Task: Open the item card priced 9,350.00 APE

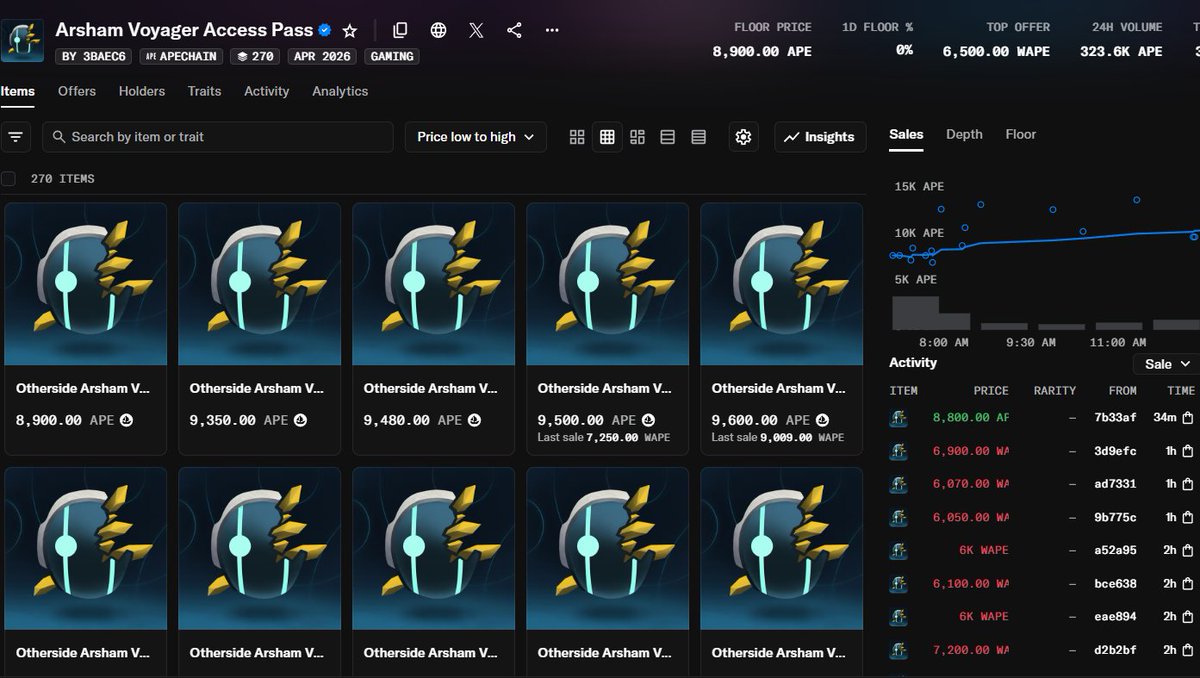Action: click(x=259, y=329)
